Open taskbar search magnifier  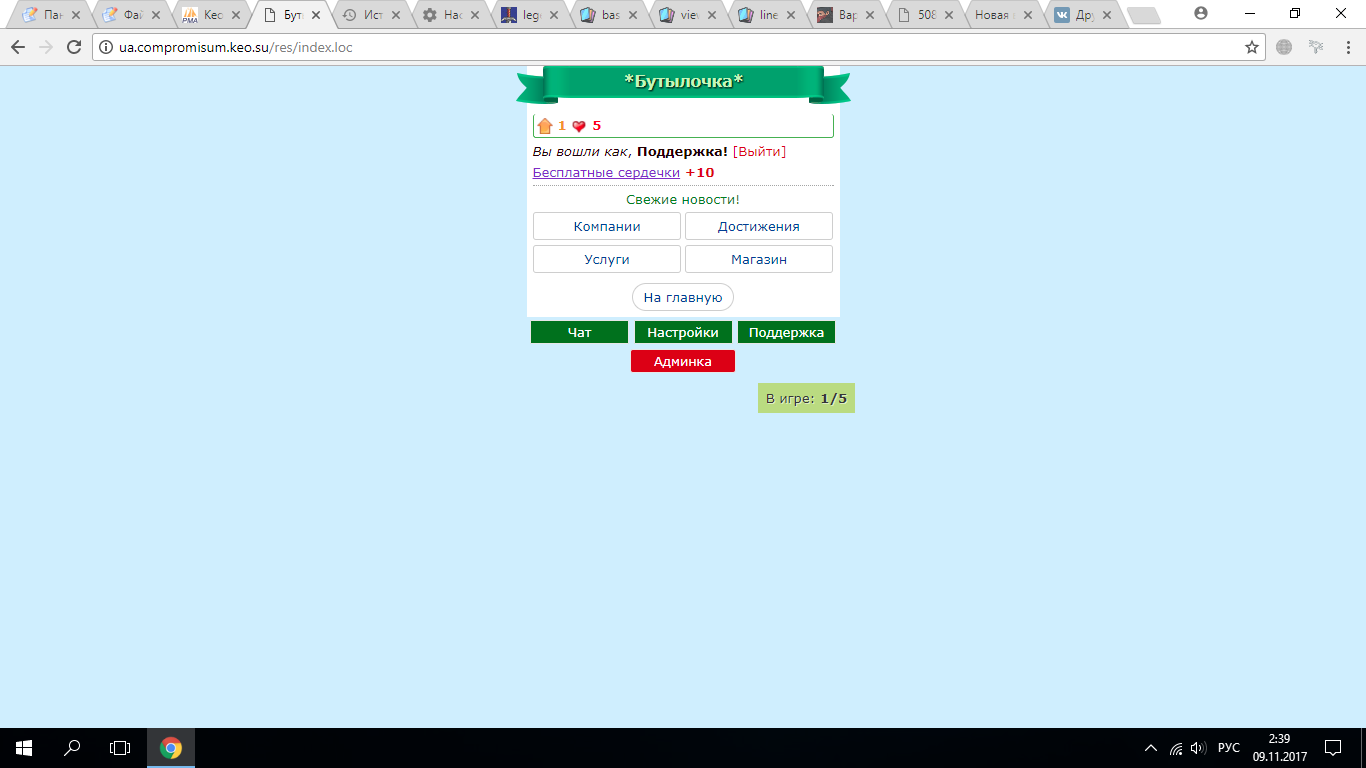coord(72,747)
